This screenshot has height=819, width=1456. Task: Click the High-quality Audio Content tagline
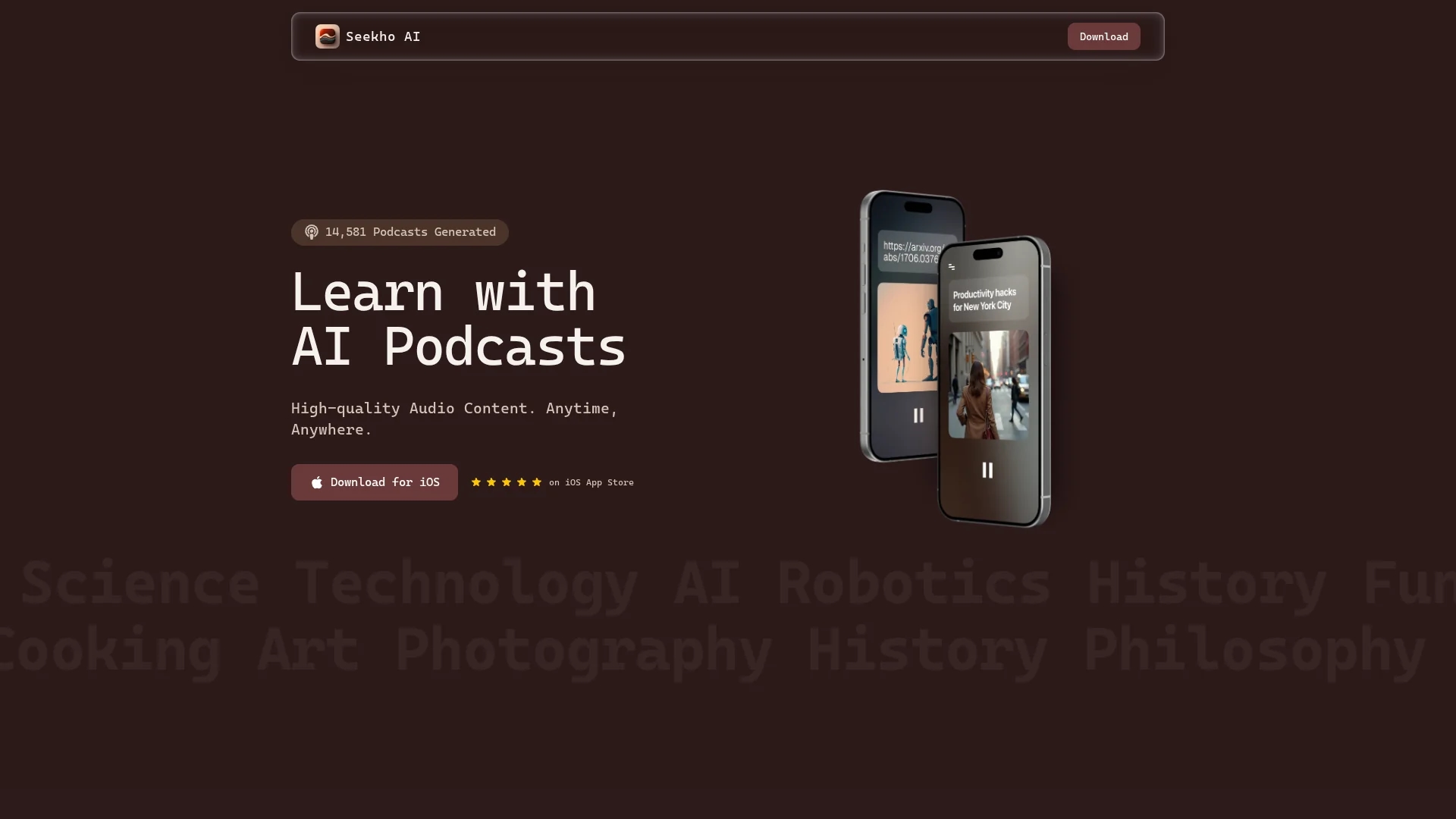[x=454, y=419]
